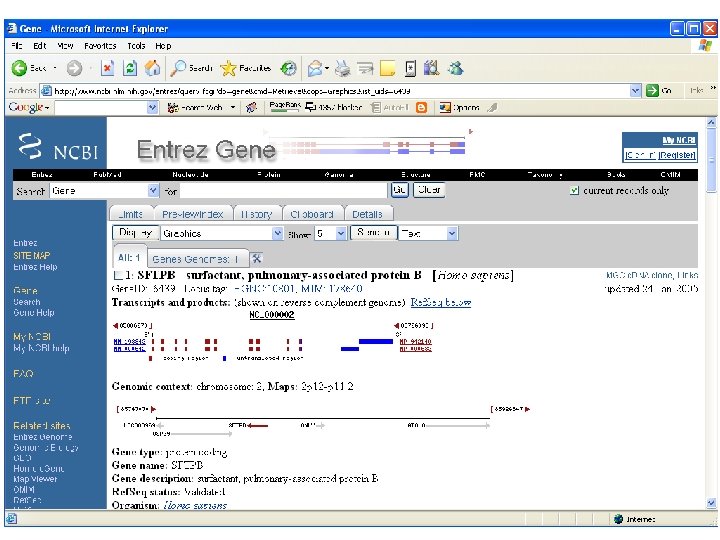Open the Edit menu
The image size is (720, 540).
39,45
